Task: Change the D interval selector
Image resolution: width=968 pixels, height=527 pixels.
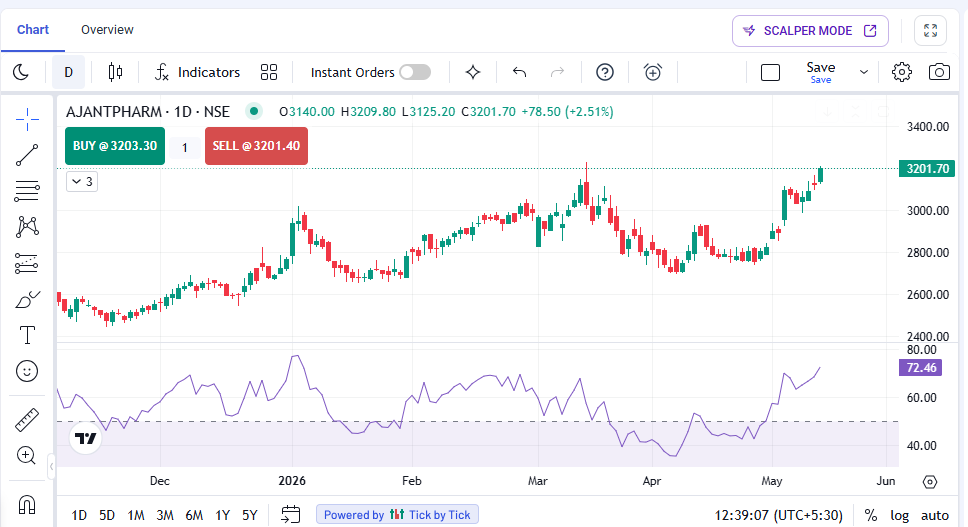Action: click(69, 72)
